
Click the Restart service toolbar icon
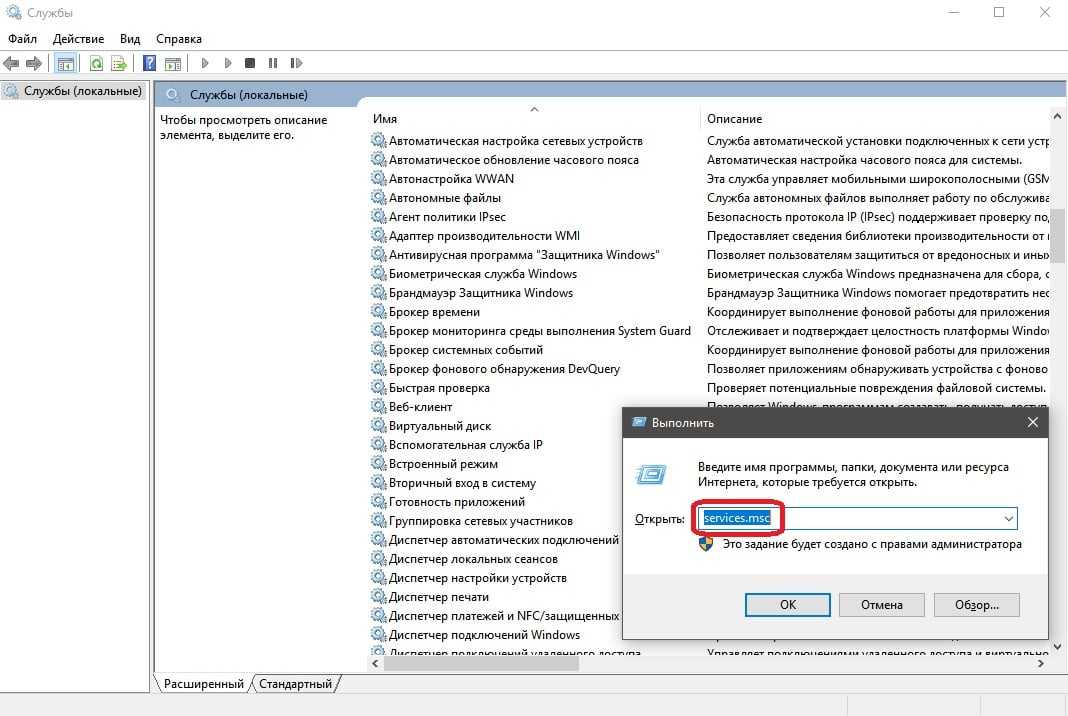click(x=295, y=64)
